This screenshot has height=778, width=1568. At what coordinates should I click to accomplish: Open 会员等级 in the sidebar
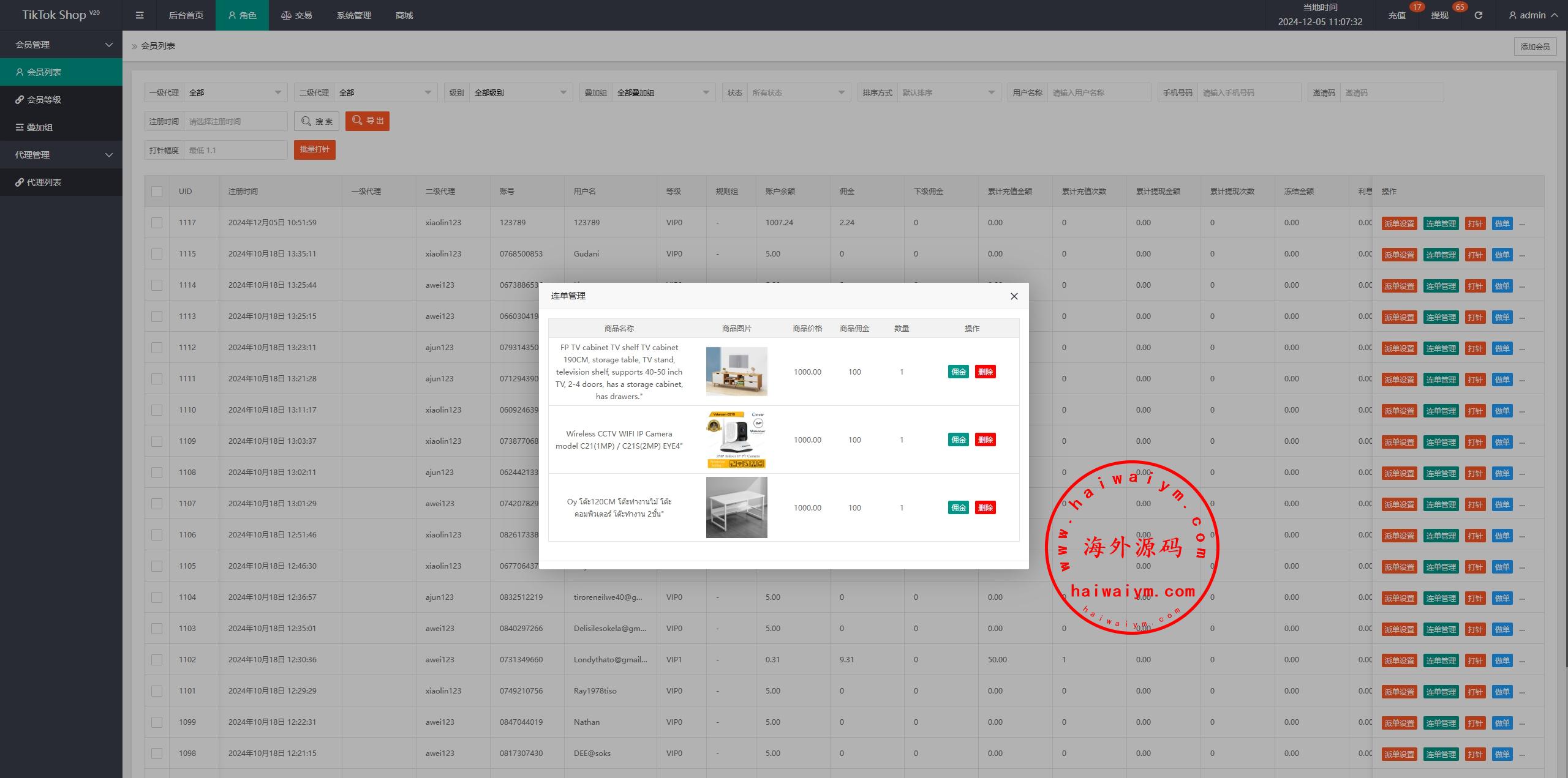tap(44, 100)
